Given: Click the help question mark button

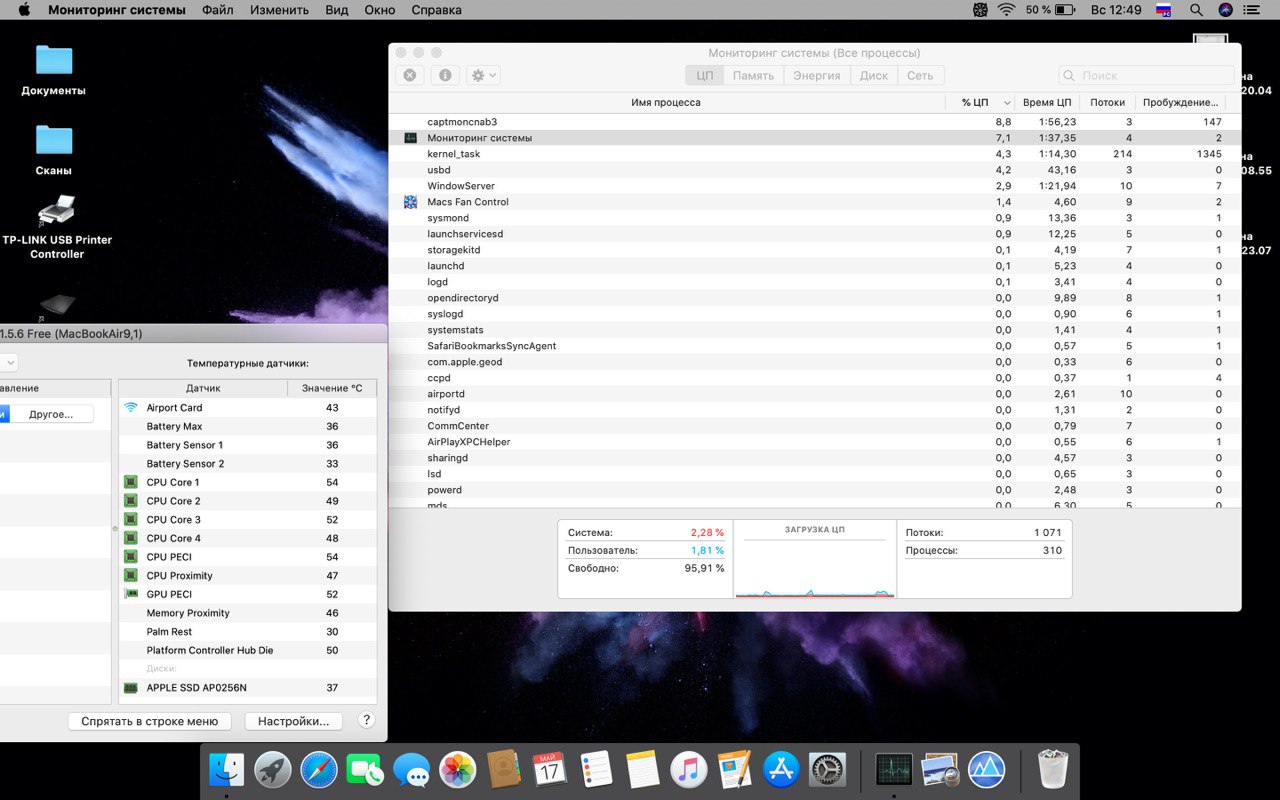Looking at the screenshot, I should click(366, 720).
